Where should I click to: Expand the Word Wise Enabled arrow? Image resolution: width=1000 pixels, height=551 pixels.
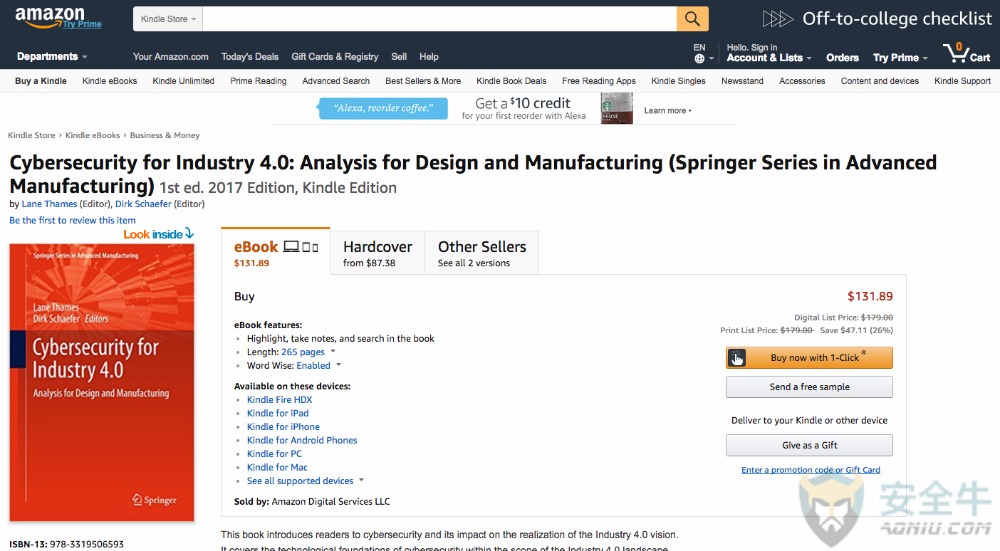(339, 365)
